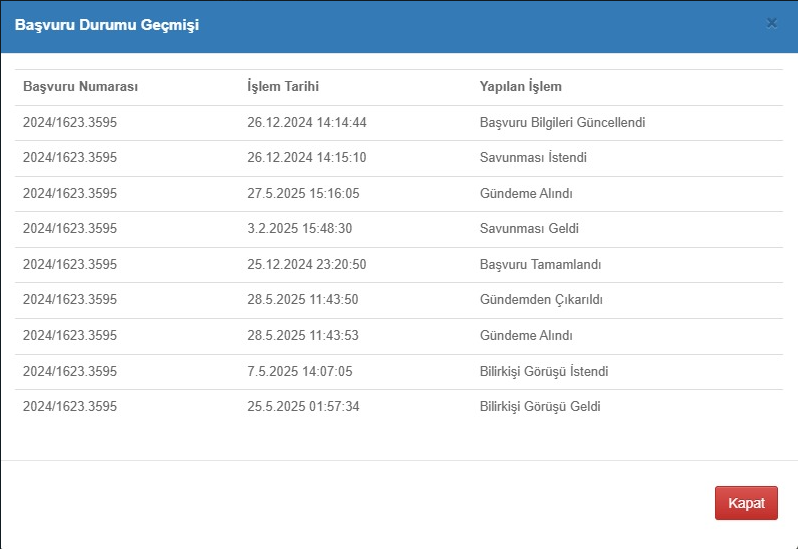Select the date 26.12.2024 14:14:44

tap(307, 123)
